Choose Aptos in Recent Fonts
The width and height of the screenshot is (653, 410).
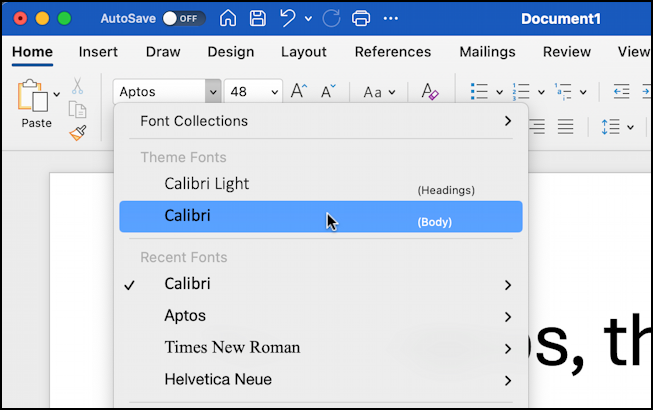click(x=321, y=316)
